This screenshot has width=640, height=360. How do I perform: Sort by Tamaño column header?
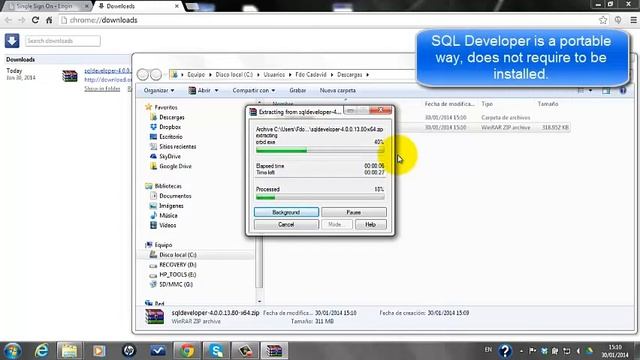tap(548, 104)
